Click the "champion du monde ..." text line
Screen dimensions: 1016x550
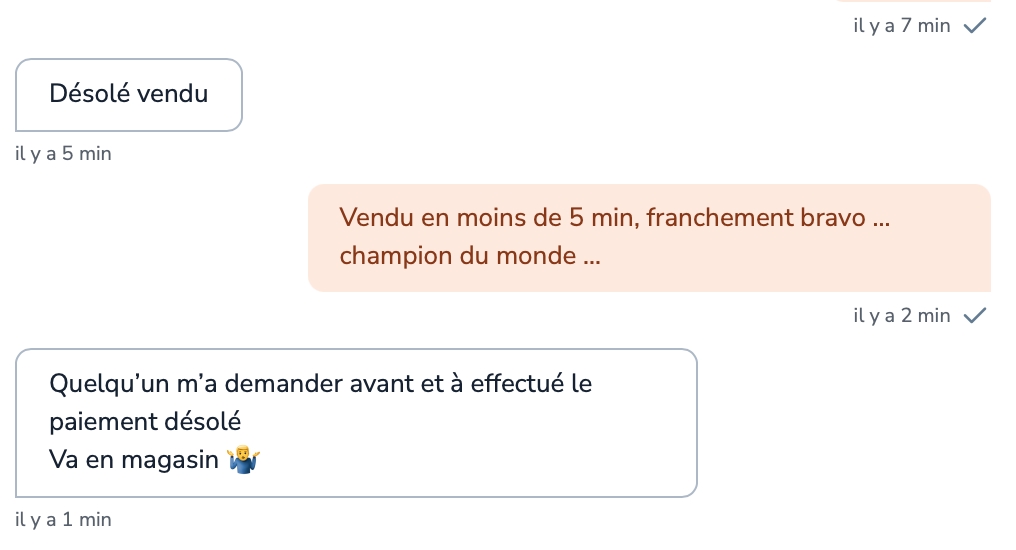click(x=469, y=256)
